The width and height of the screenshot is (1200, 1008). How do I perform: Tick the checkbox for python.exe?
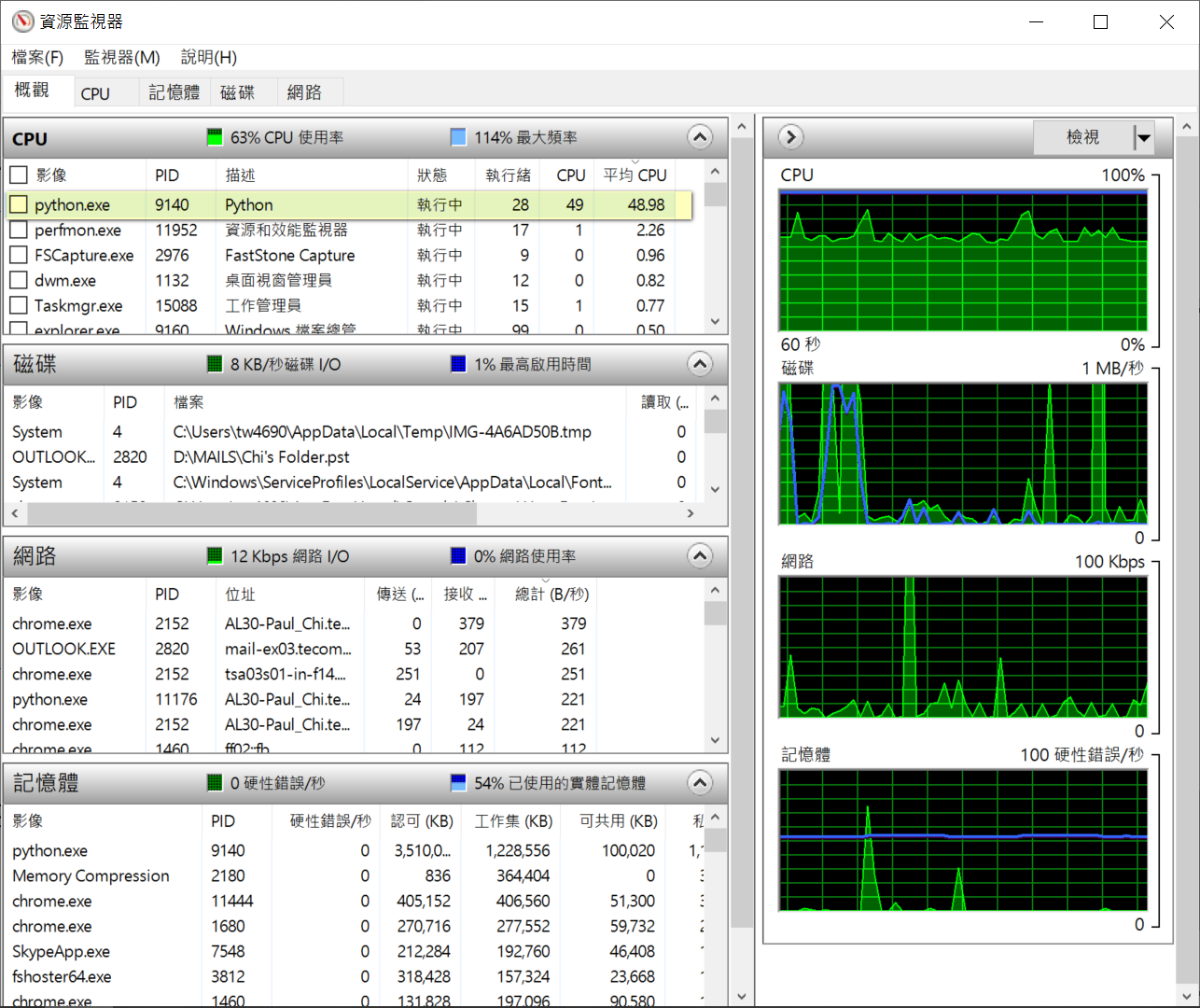click(x=19, y=204)
